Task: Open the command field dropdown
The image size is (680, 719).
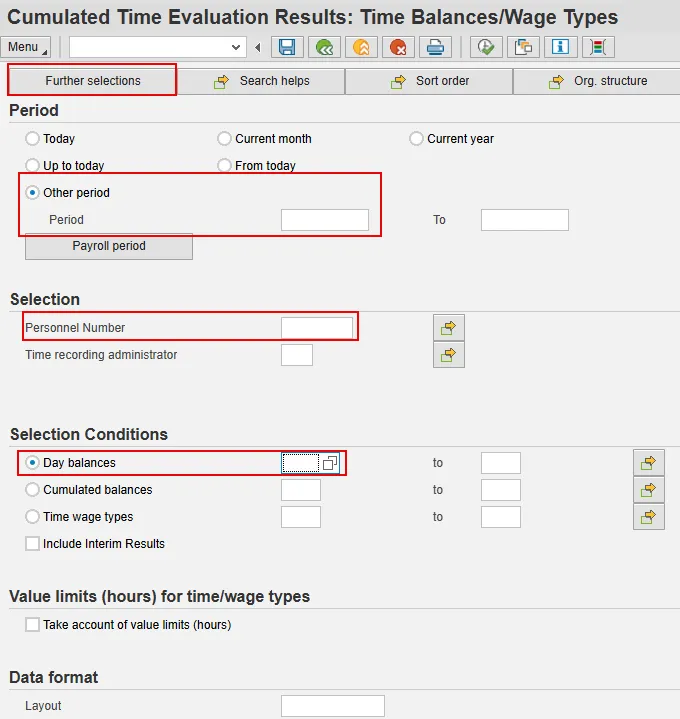Action: (x=236, y=47)
